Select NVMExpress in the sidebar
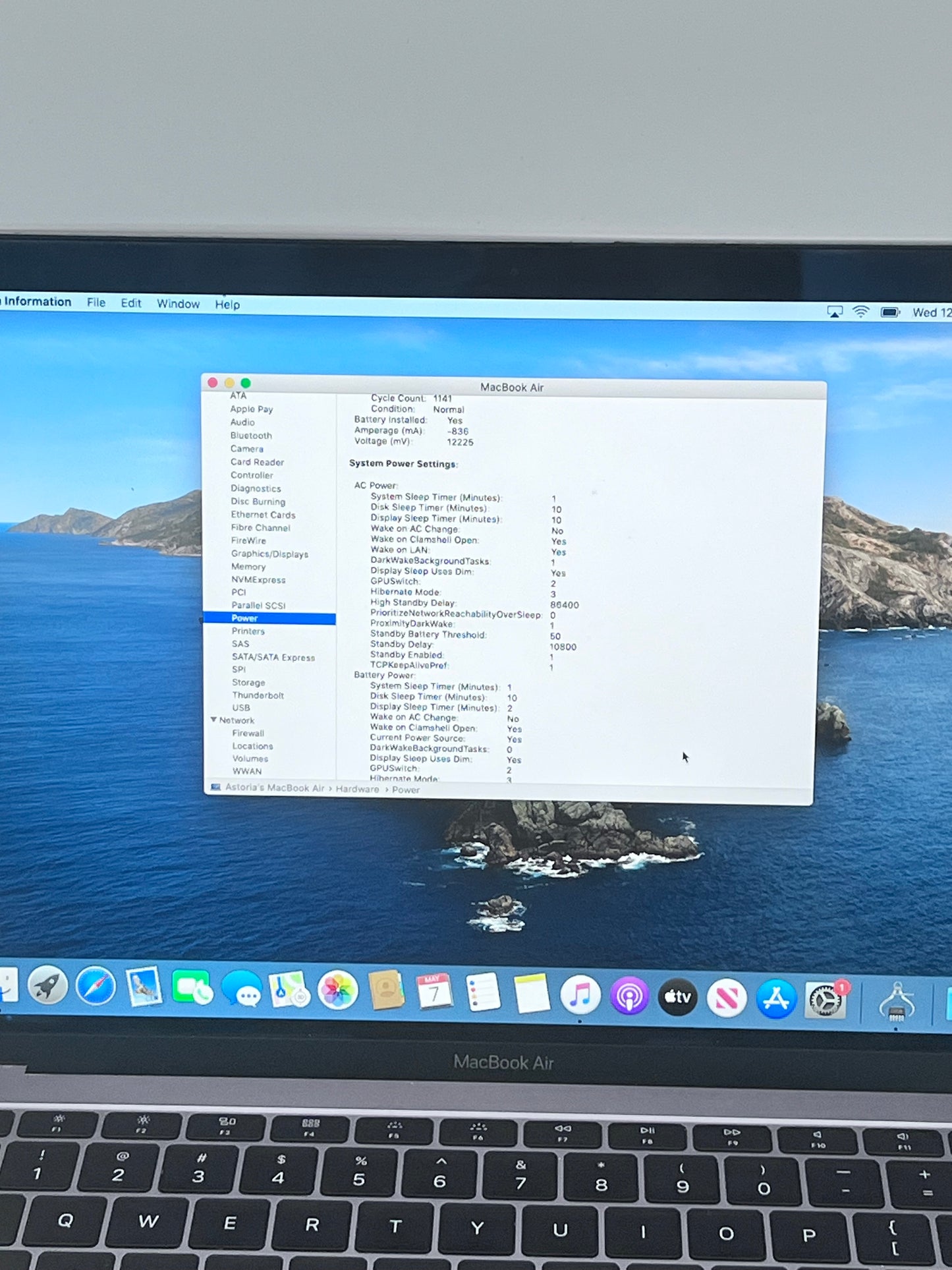 point(258,580)
